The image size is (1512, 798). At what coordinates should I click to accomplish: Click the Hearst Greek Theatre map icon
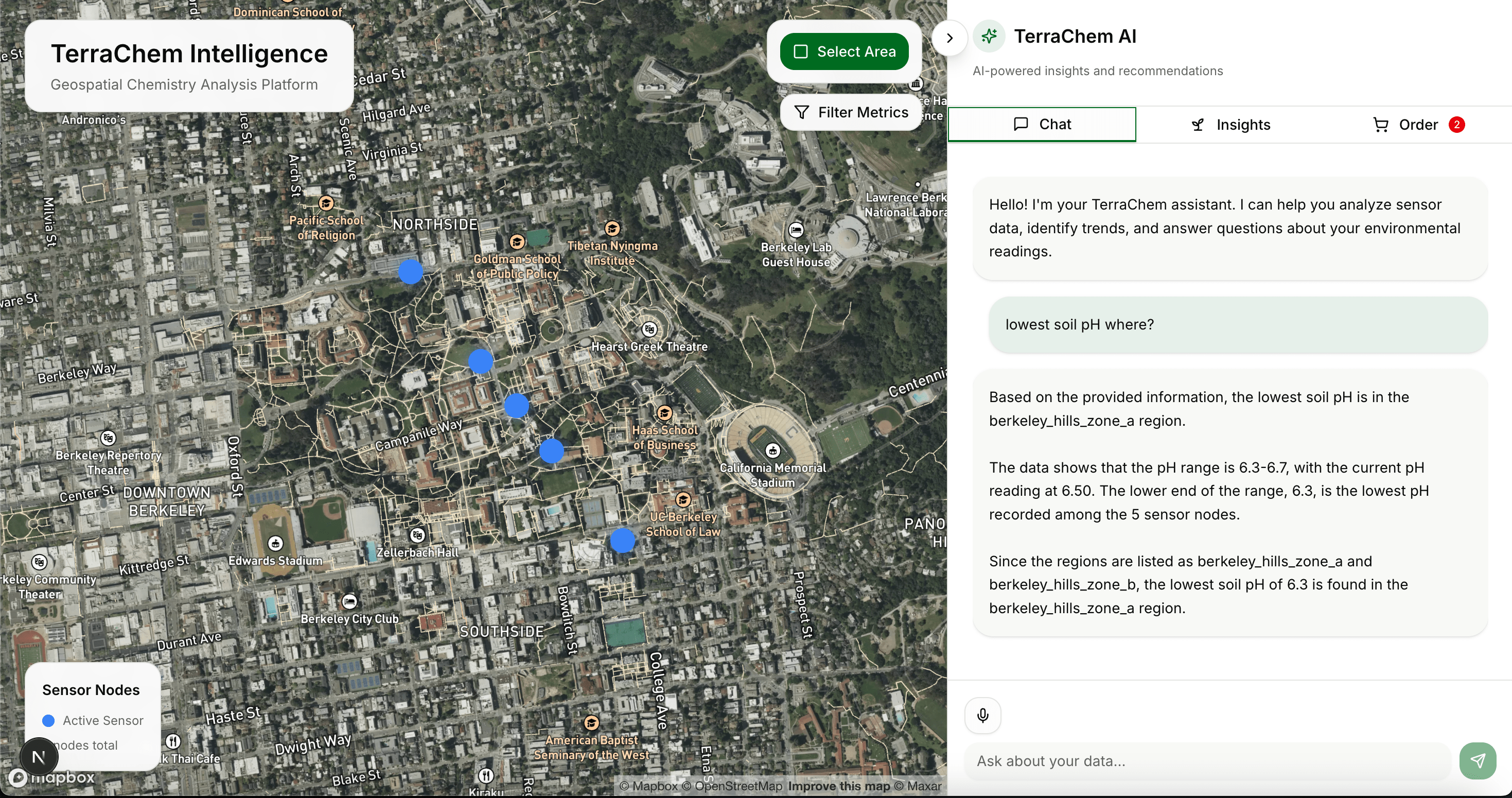(x=649, y=329)
